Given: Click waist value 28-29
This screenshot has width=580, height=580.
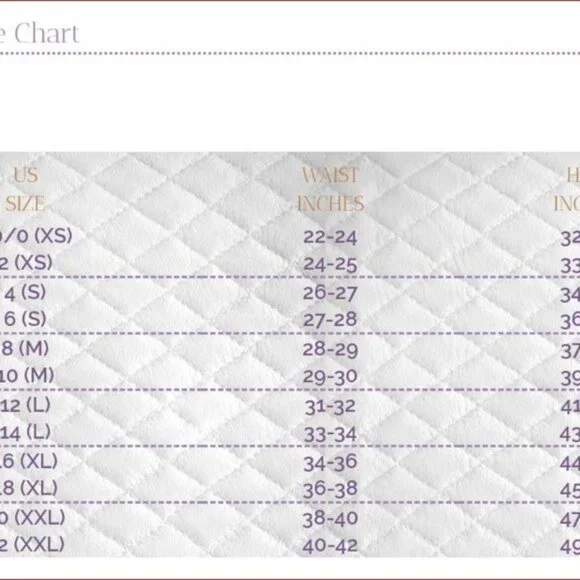Looking at the screenshot, I should pos(330,350).
